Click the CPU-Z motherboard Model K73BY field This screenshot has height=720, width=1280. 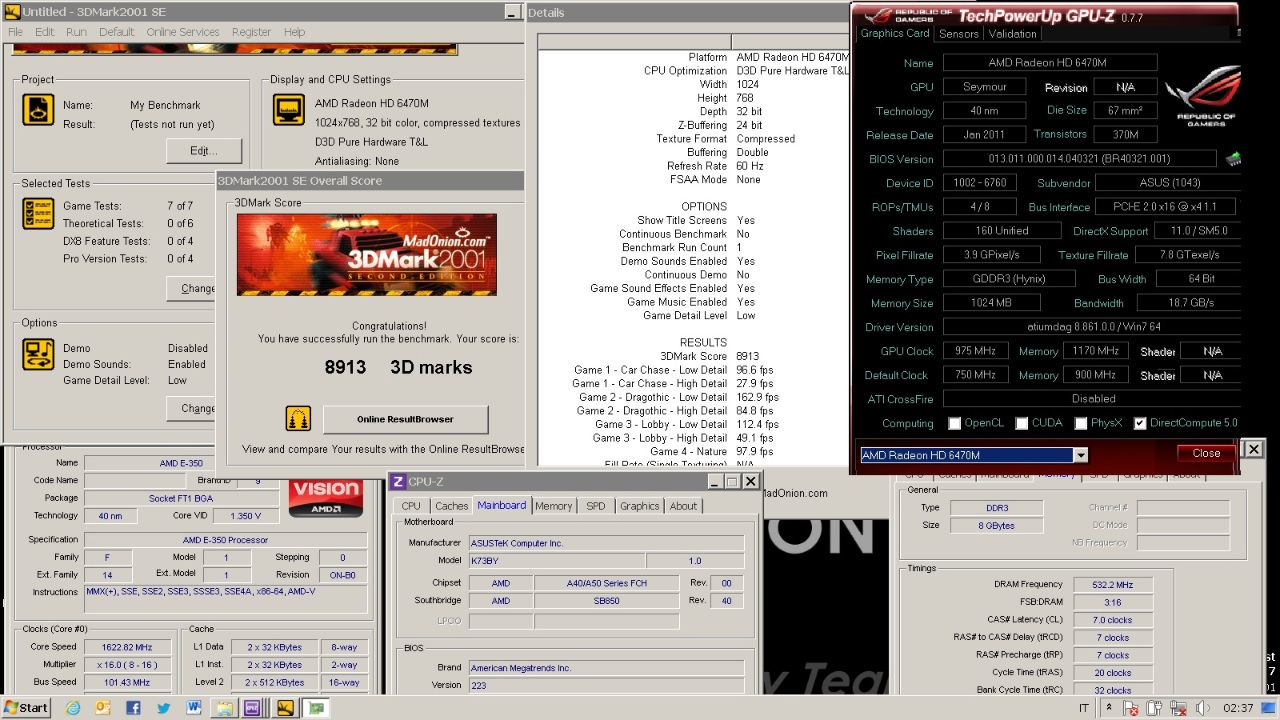(x=557, y=561)
